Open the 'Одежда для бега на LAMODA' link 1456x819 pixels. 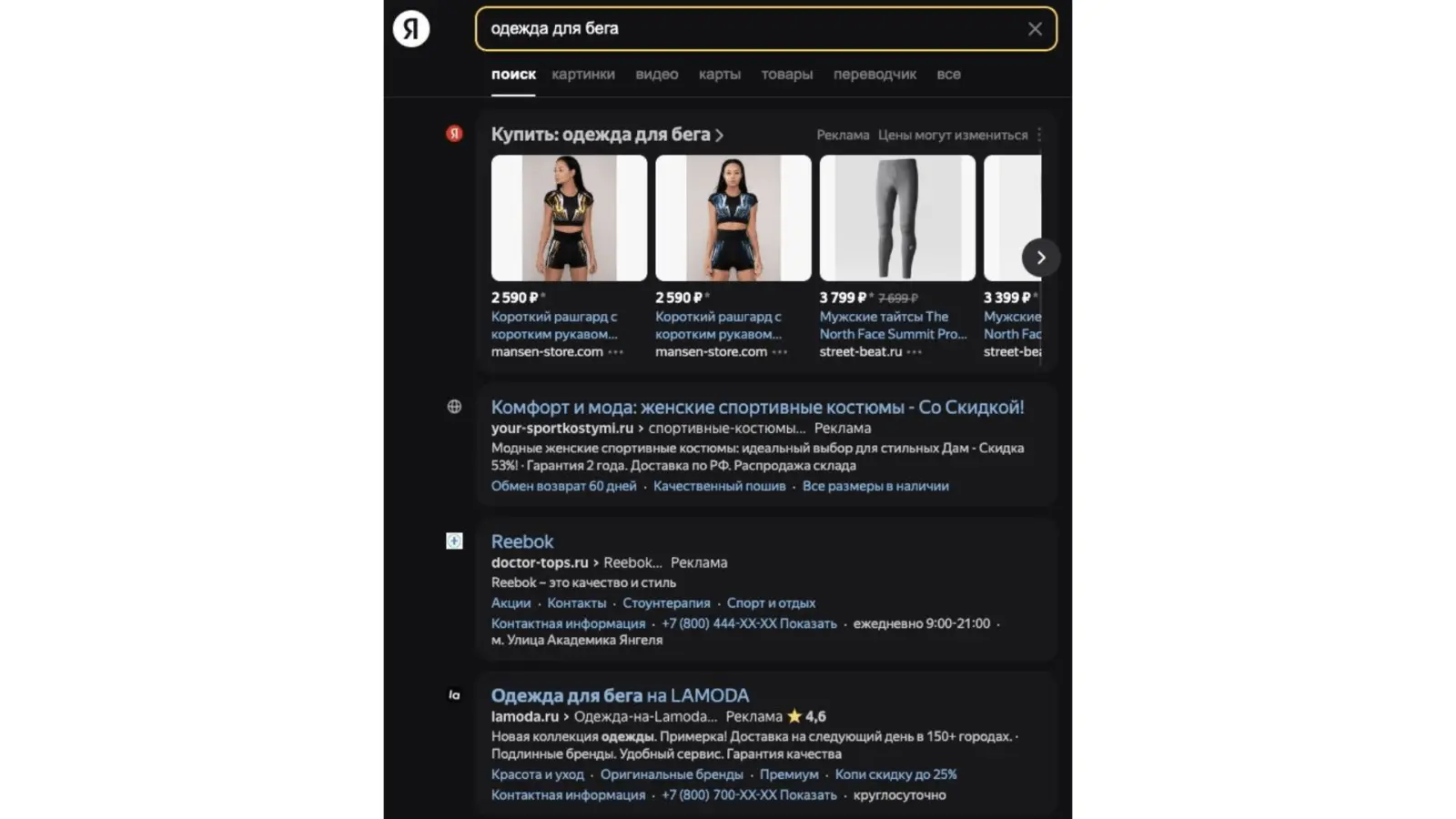[x=621, y=695]
